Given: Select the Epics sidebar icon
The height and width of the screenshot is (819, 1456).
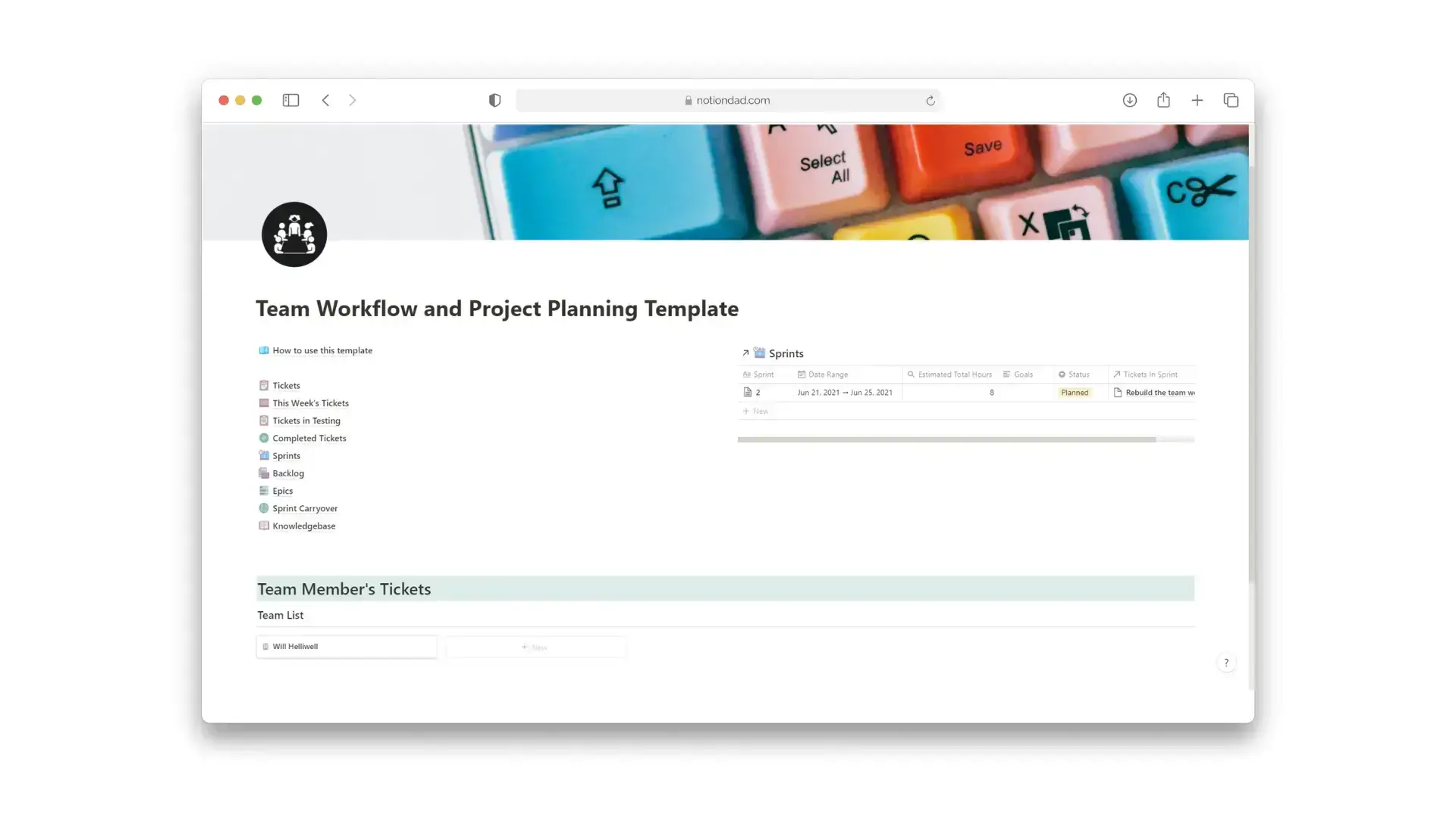Looking at the screenshot, I should pyautogui.click(x=264, y=490).
